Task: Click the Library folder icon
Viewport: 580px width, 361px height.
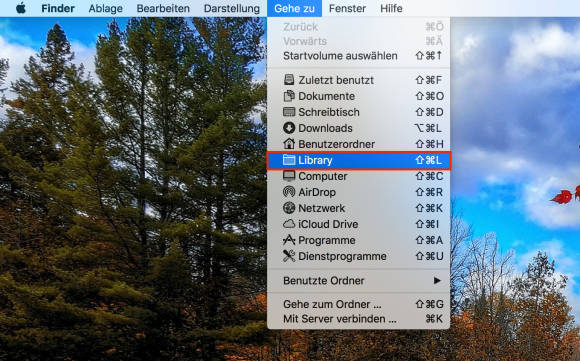Action: click(x=289, y=160)
